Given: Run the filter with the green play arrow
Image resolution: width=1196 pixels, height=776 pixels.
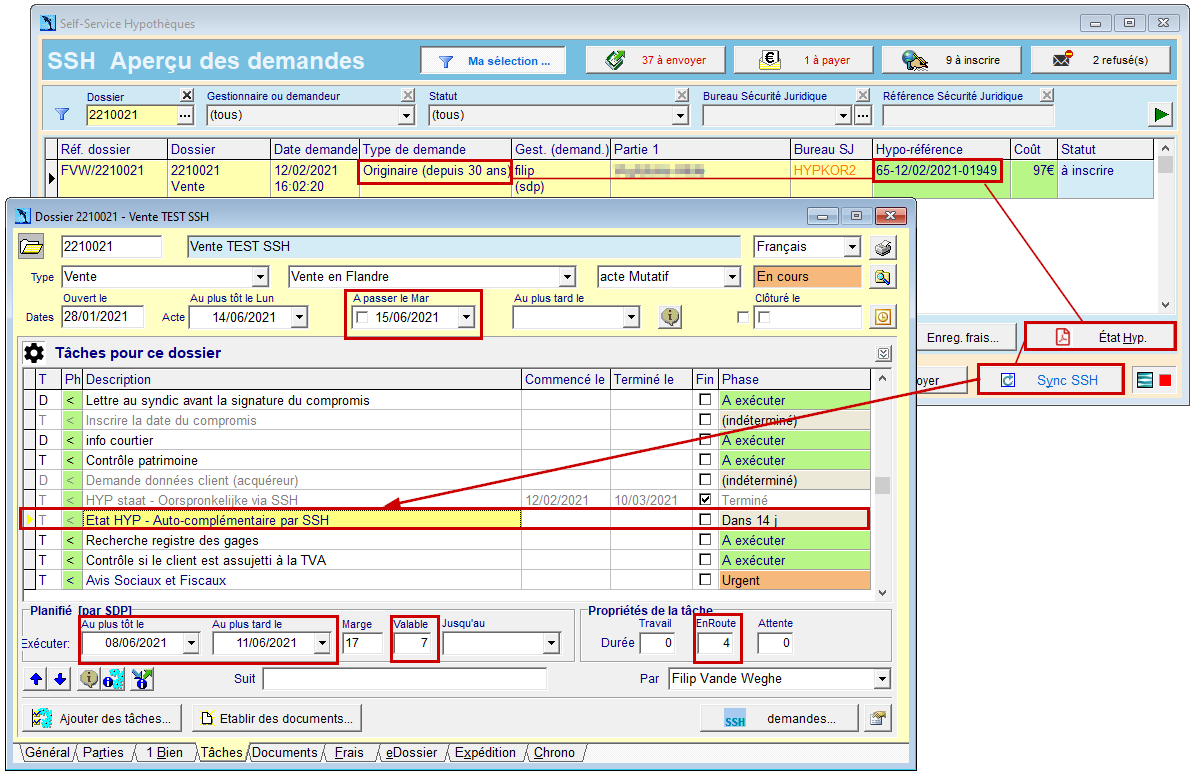Looking at the screenshot, I should (1161, 115).
